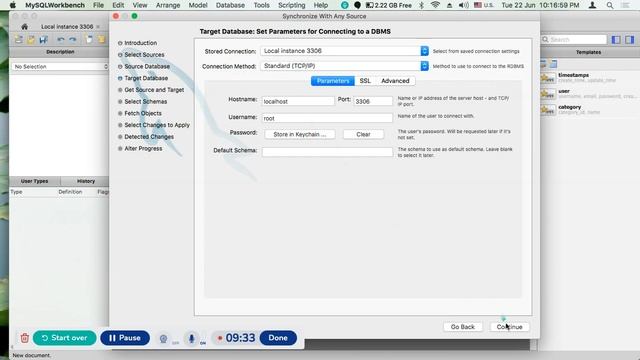The width and height of the screenshot is (640, 360).
Task: Toggle the microphone icon in recorder bar
Action: [x=191, y=338]
